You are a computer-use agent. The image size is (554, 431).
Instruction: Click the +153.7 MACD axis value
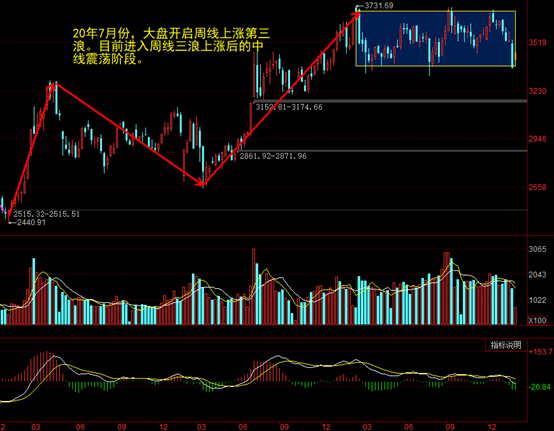[541, 352]
